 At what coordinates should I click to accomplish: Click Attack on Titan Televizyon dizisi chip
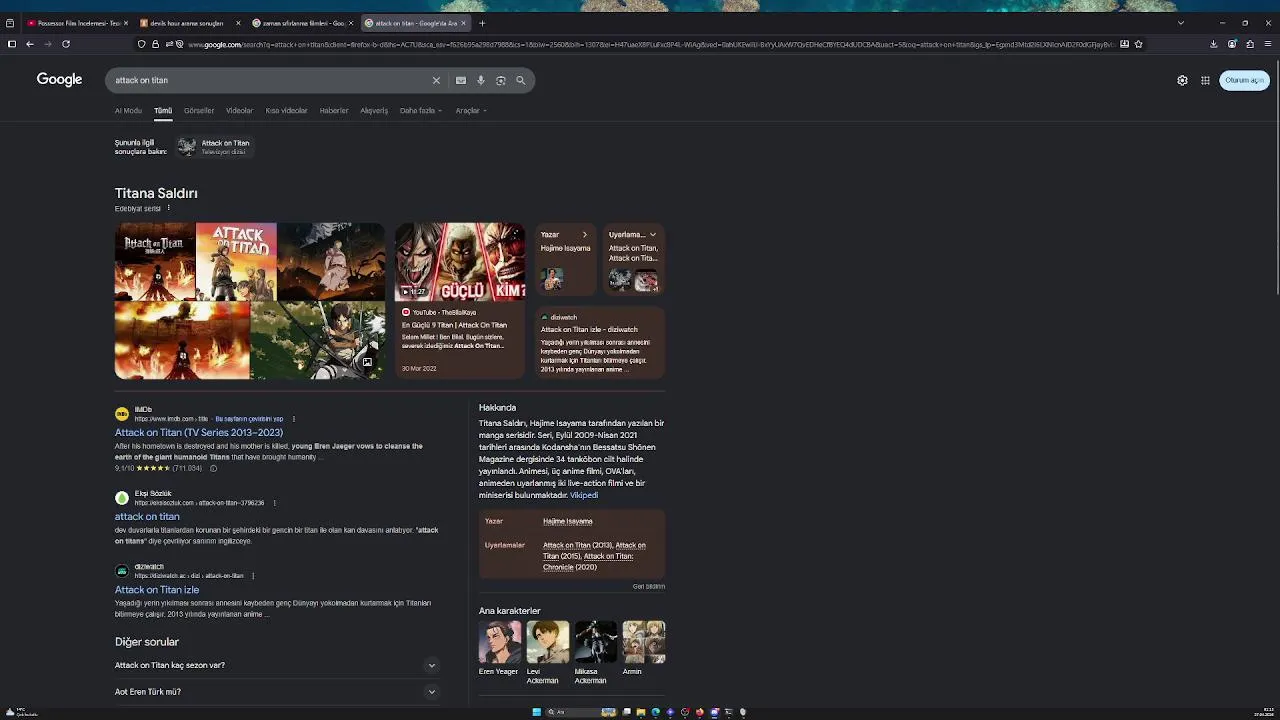[214, 147]
